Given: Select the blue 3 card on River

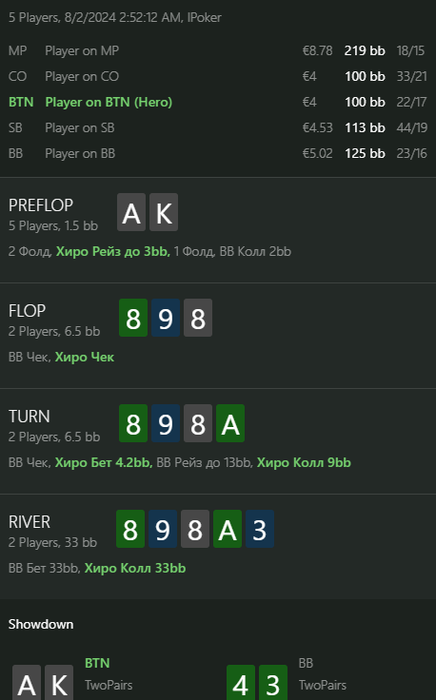Looking at the screenshot, I should click(x=260, y=529).
